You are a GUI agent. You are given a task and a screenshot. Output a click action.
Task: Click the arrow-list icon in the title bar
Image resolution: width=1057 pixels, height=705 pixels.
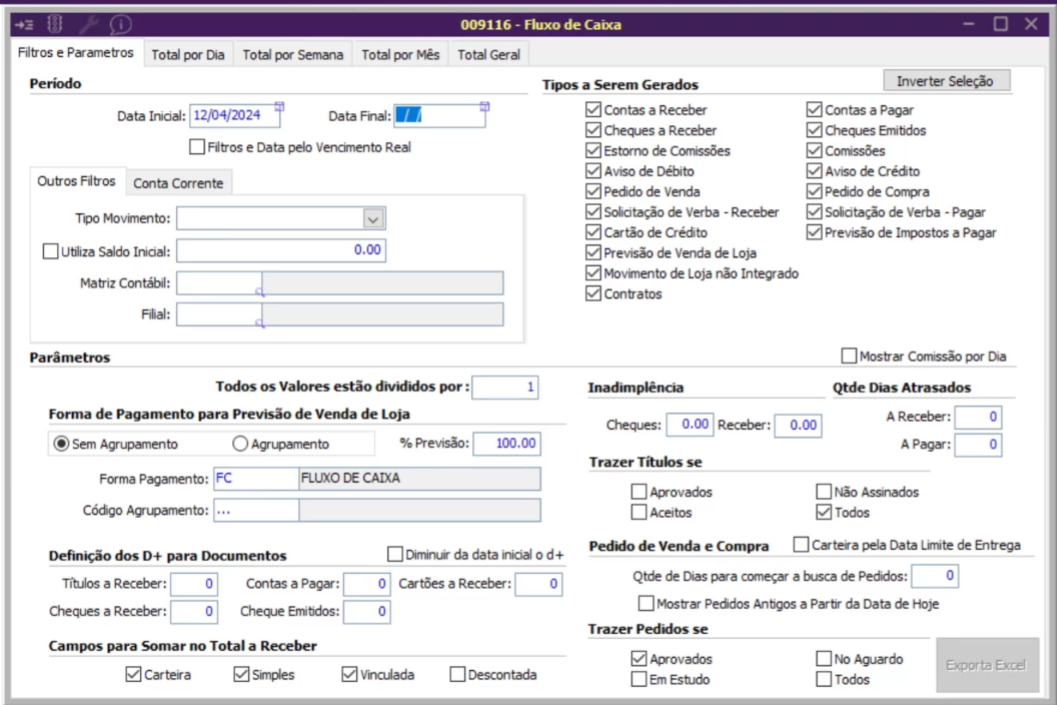[24, 25]
